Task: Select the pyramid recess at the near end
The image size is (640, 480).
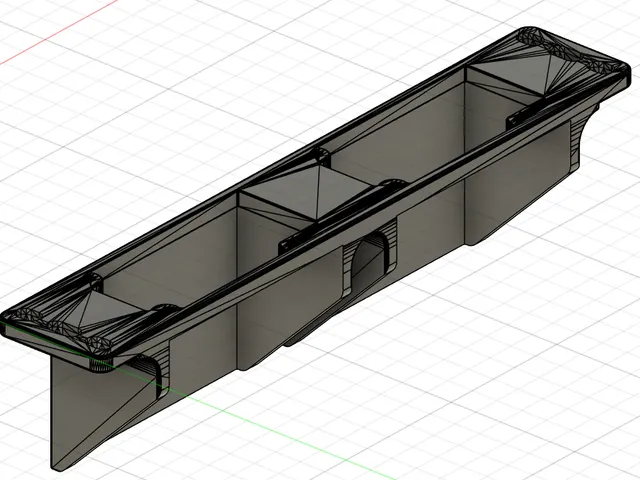Action: click(103, 311)
